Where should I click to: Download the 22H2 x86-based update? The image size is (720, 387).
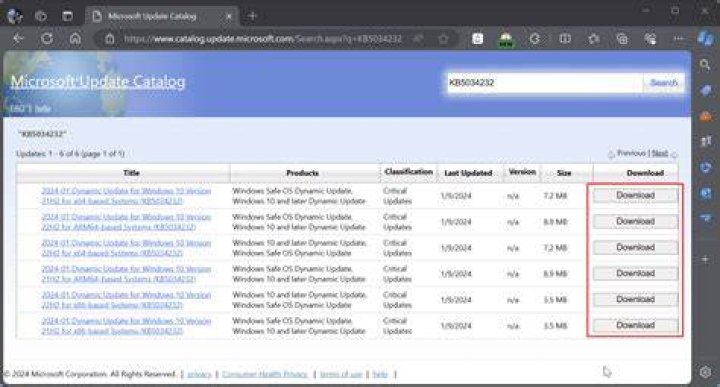[x=635, y=299]
